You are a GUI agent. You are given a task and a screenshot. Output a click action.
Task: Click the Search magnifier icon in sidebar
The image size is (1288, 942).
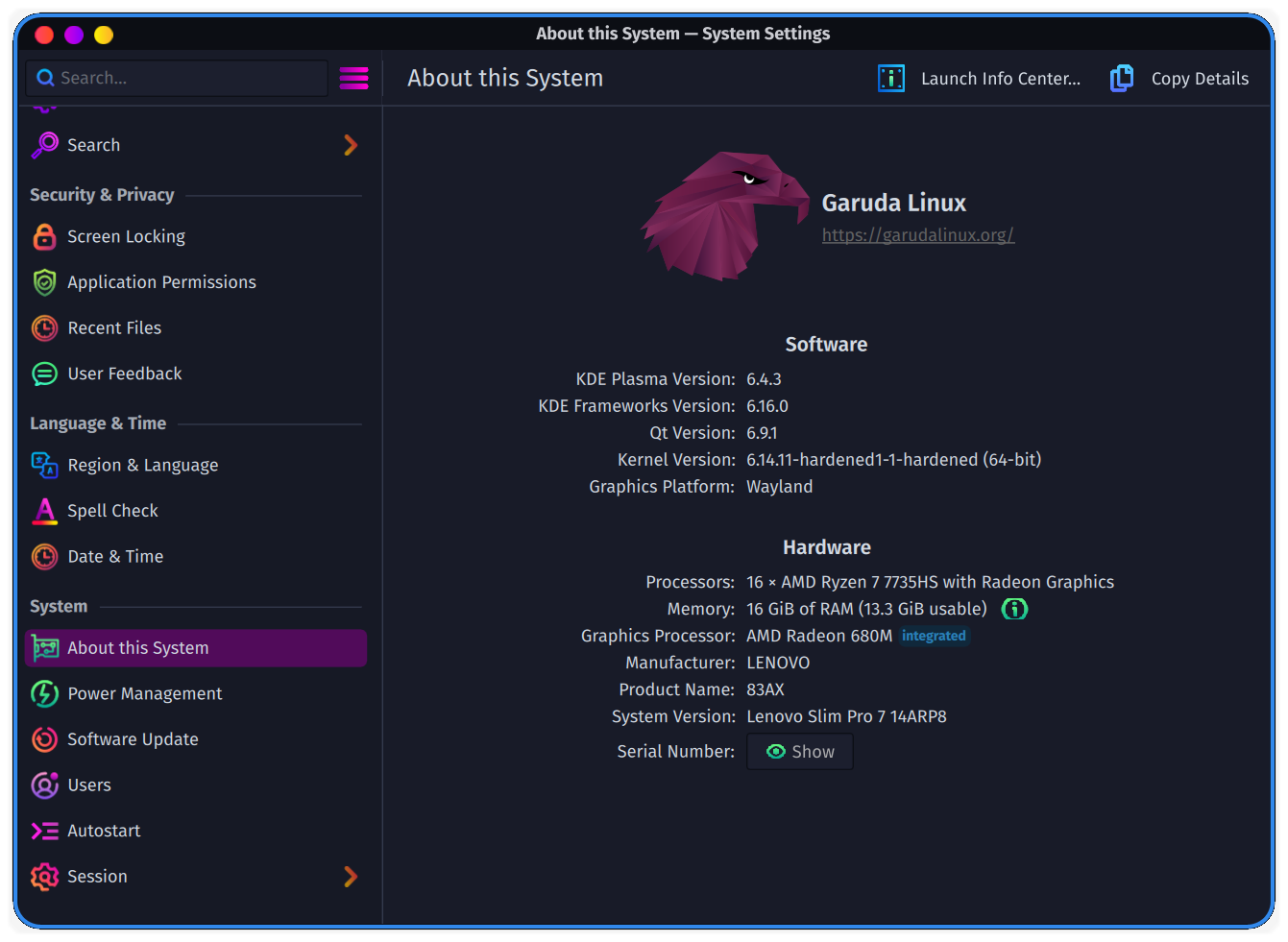45,145
